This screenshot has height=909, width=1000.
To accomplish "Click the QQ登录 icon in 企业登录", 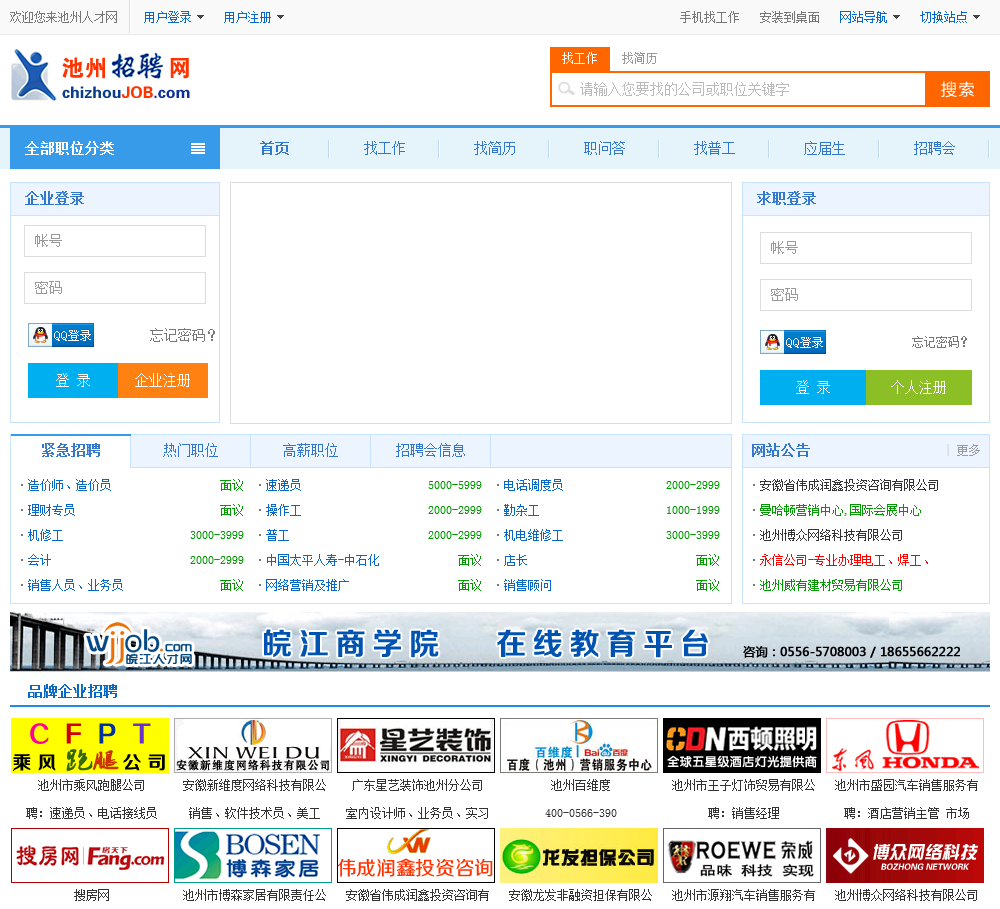I will 61,335.
